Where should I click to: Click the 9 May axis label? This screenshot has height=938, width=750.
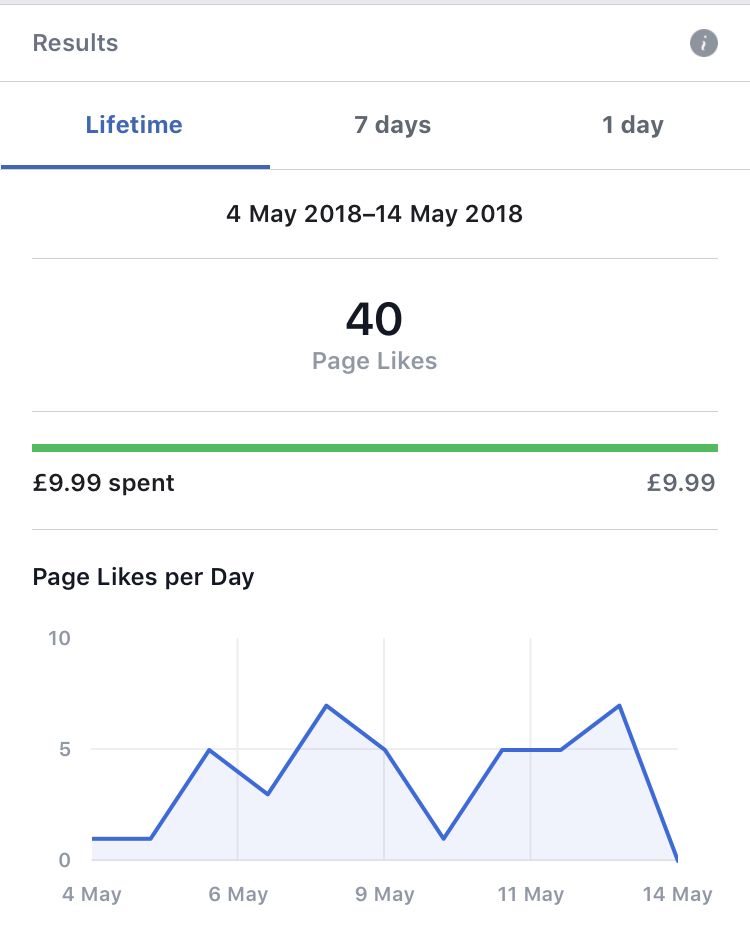(x=385, y=894)
